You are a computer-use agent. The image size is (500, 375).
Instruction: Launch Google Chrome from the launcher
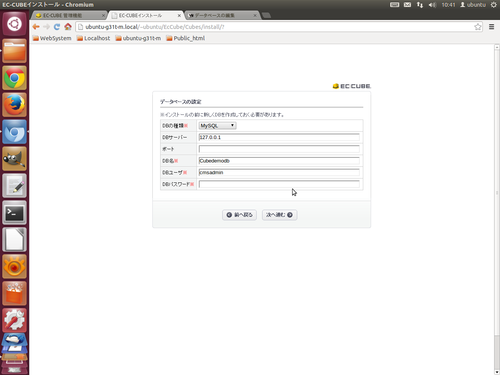click(14, 78)
